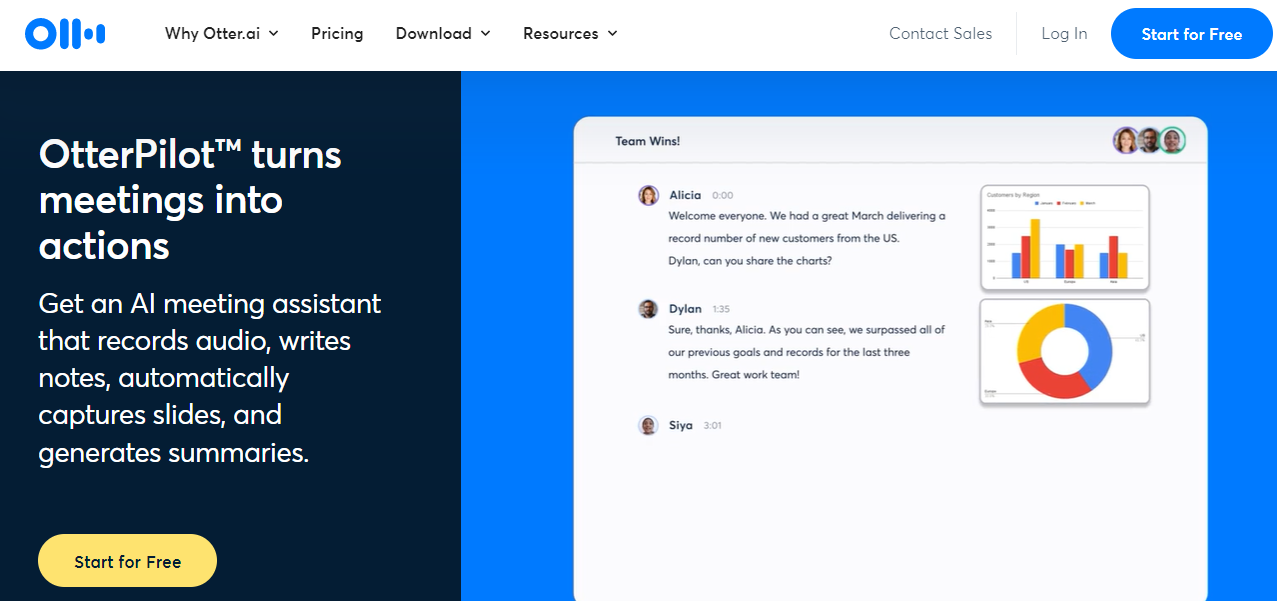
Task: Click the text 'months. Great work team!'
Action: click(734, 375)
